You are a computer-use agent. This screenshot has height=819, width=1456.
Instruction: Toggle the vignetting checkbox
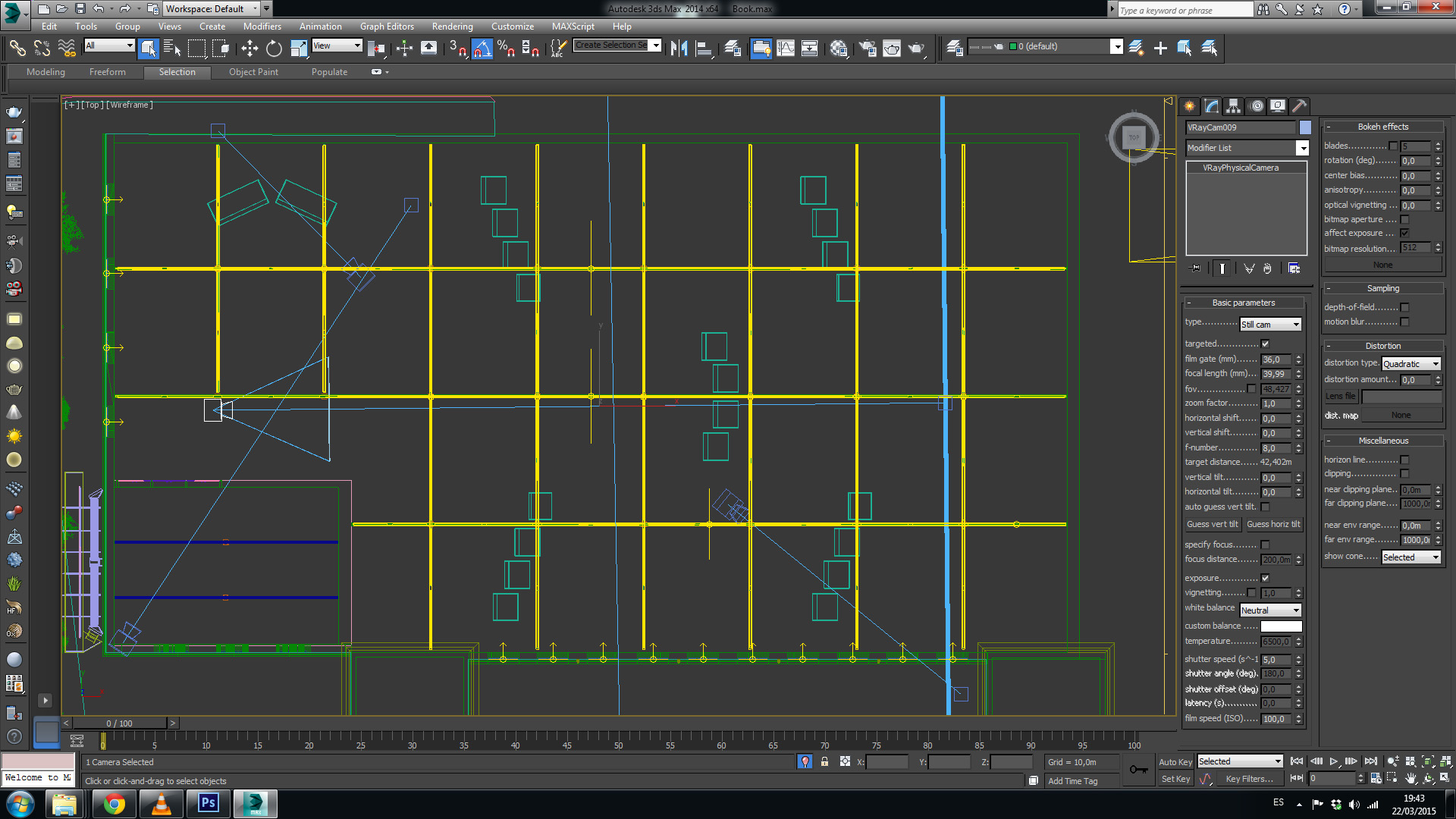click(x=1251, y=593)
